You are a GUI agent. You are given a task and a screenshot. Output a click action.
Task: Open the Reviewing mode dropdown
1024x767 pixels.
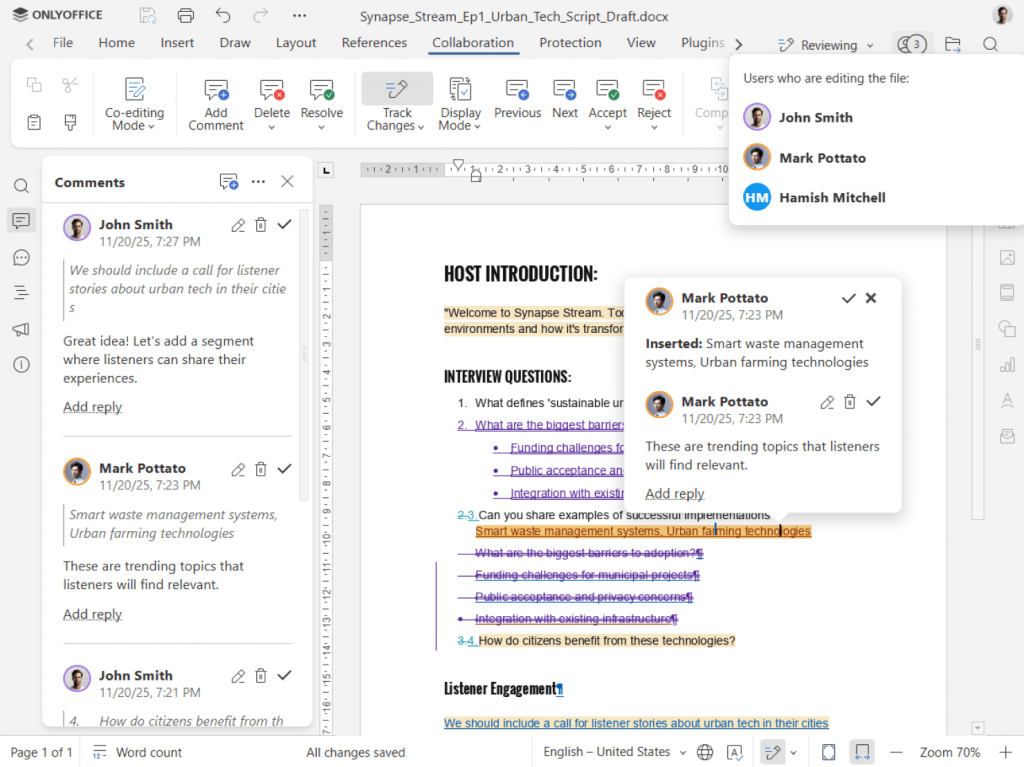[x=828, y=45]
